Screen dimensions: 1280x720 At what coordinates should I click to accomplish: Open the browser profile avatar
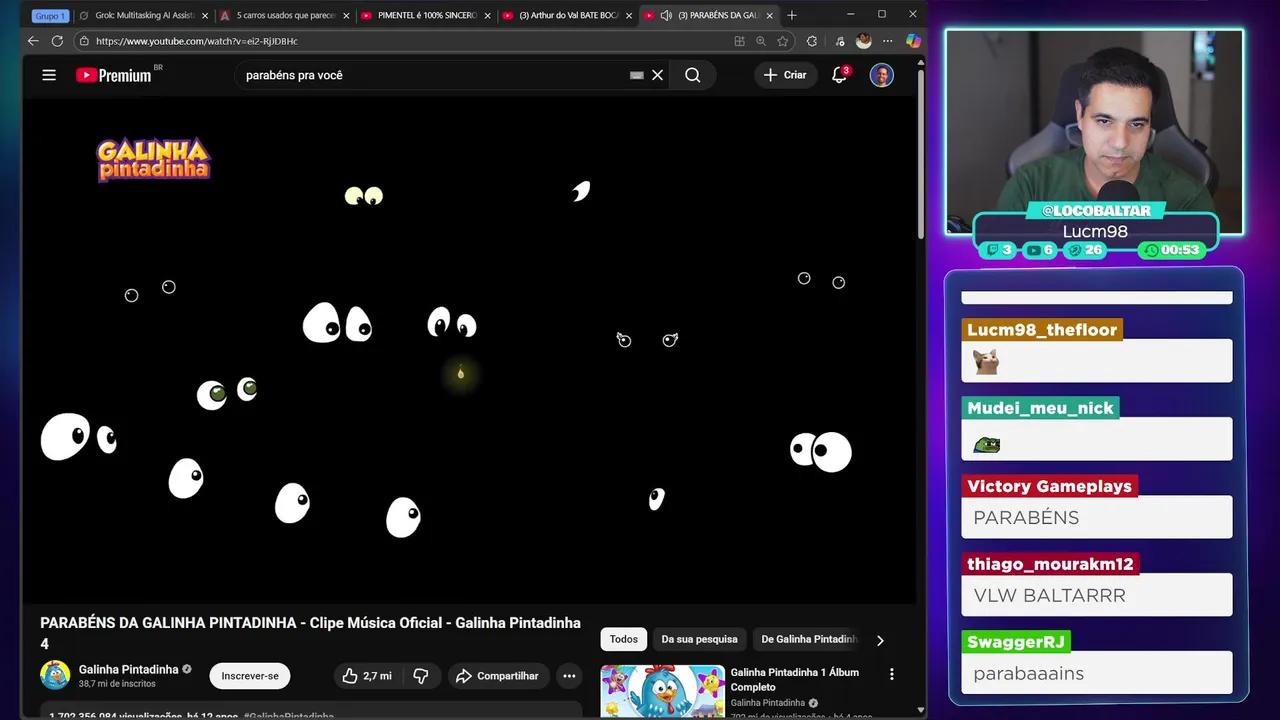(863, 41)
